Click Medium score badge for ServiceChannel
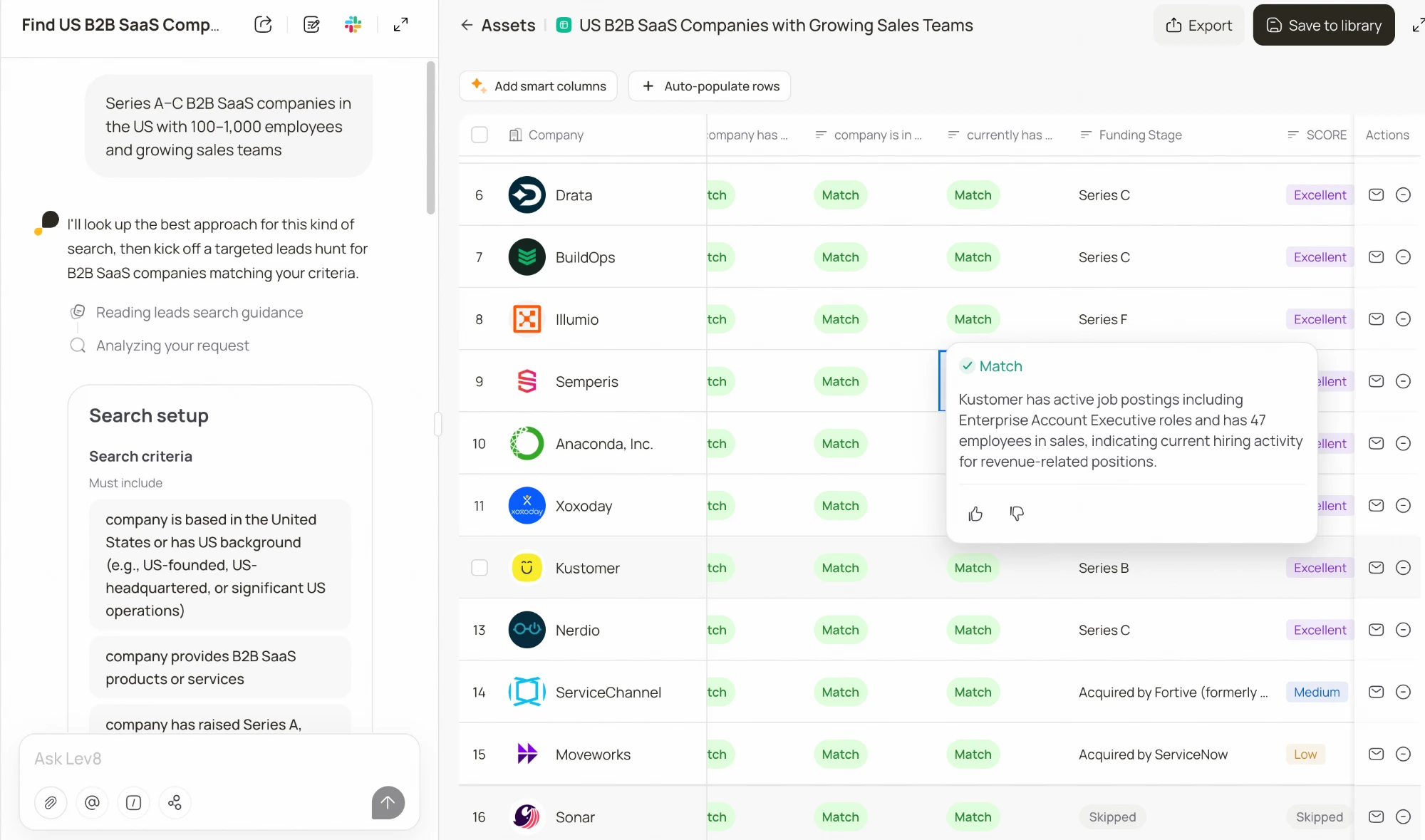The width and height of the screenshot is (1425, 840). [1316, 692]
